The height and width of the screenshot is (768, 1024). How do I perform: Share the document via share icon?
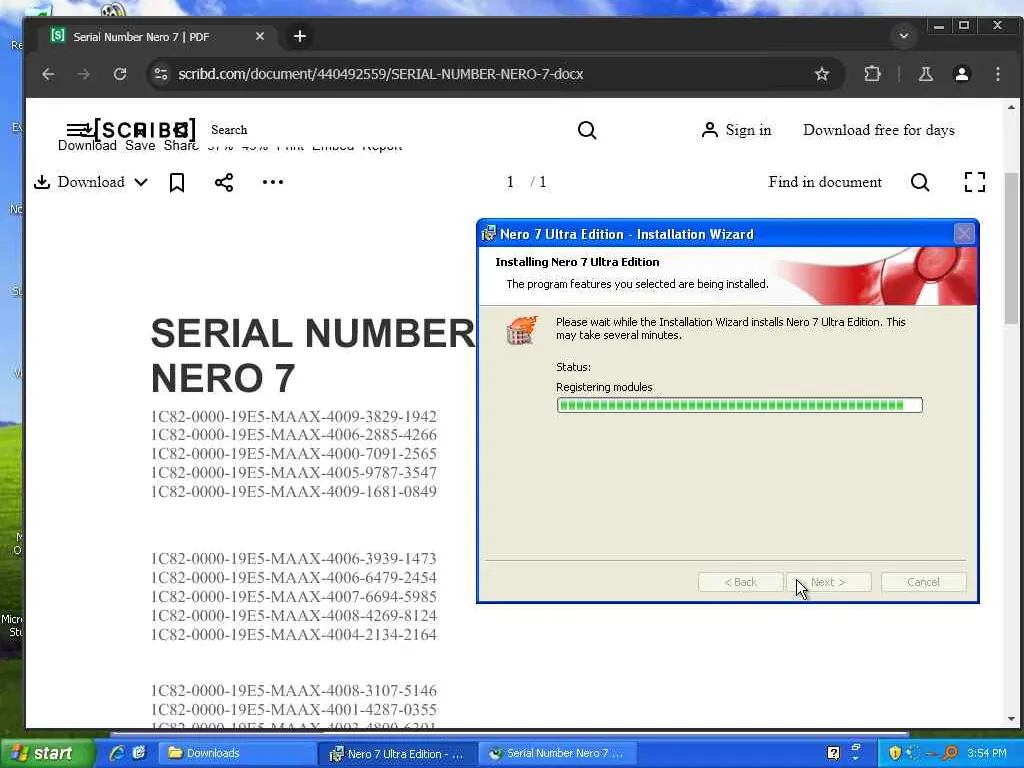coord(224,182)
